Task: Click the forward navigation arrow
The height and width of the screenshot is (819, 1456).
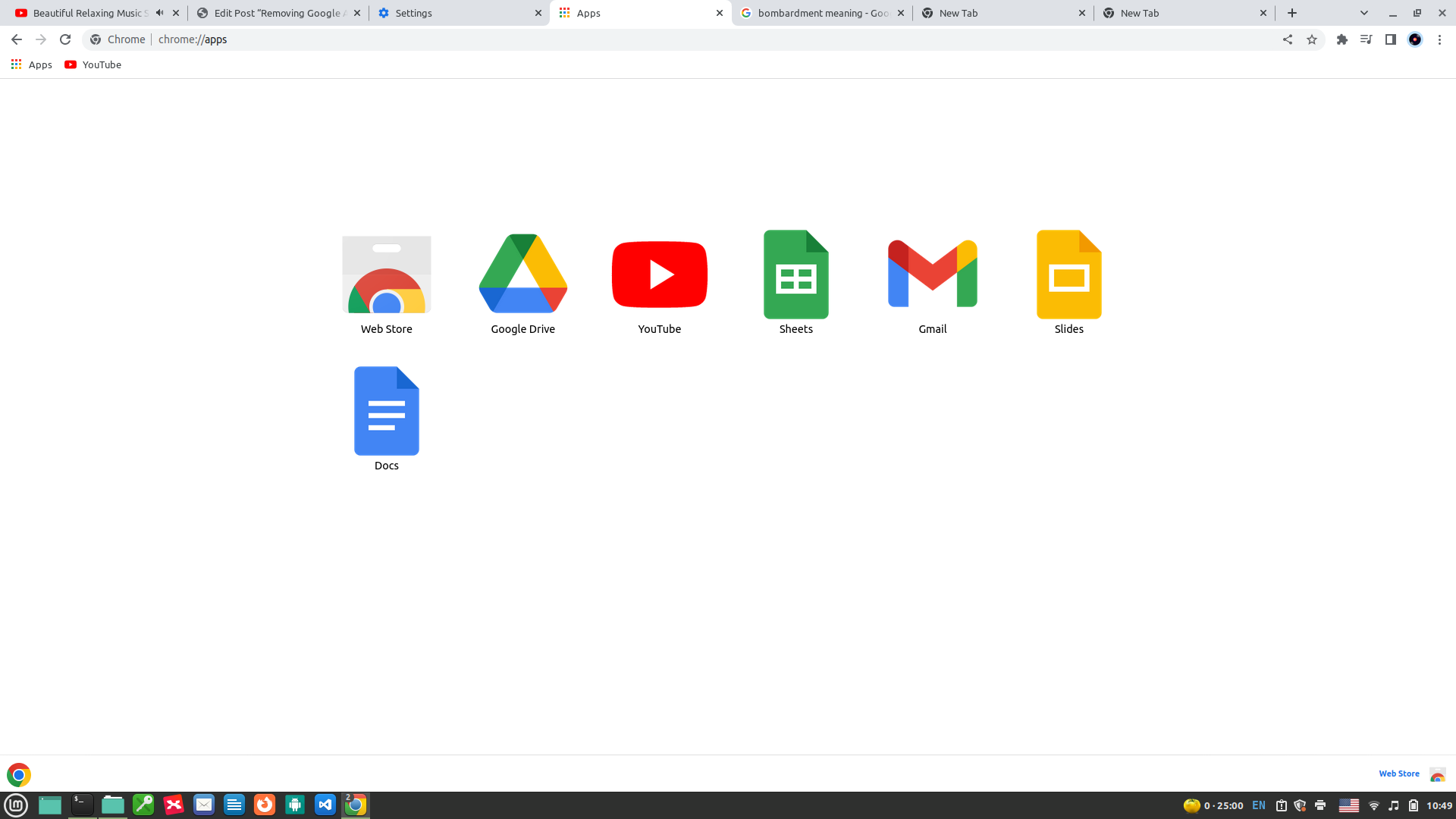Action: (x=41, y=39)
